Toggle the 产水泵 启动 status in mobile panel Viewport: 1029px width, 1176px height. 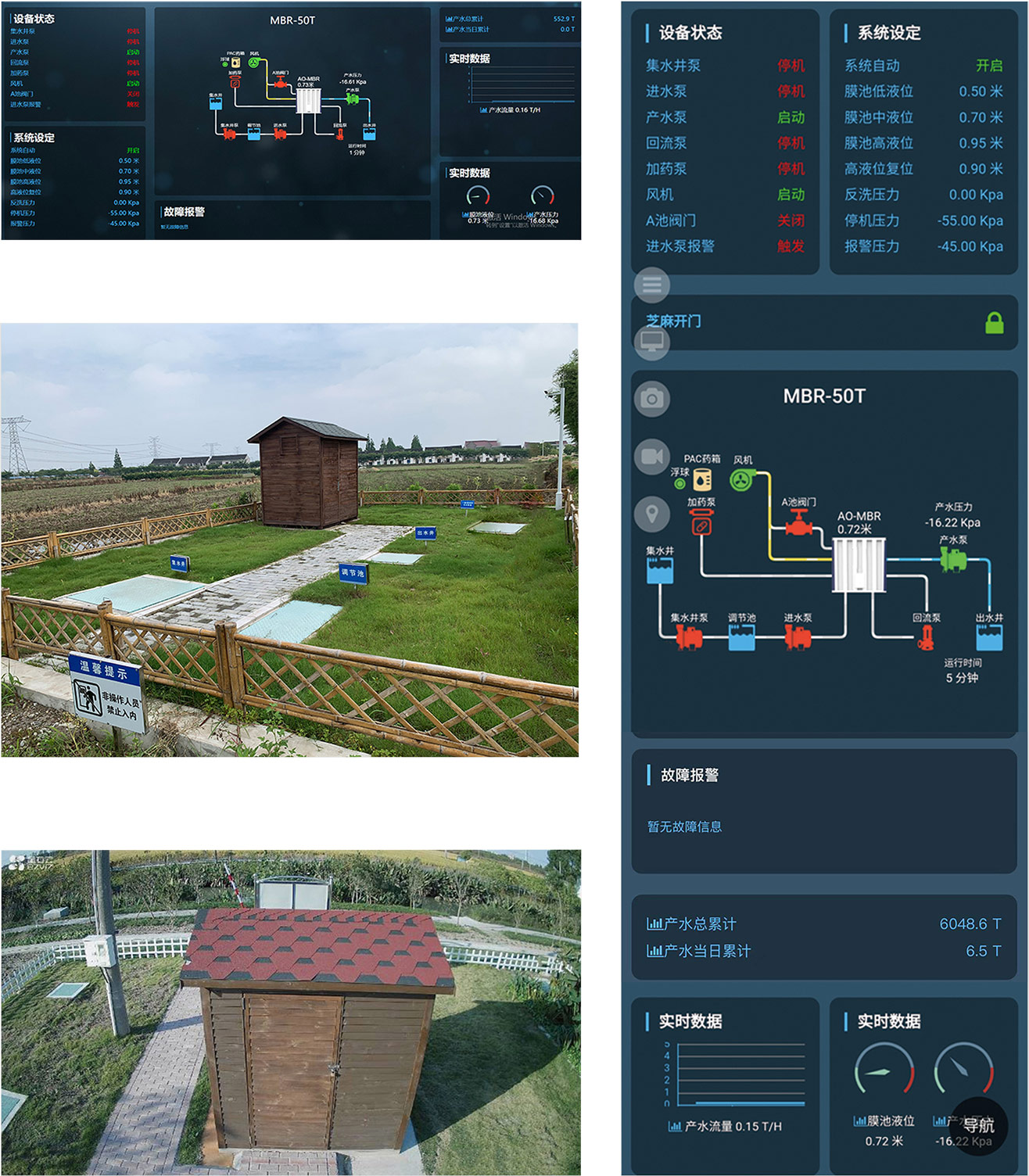pyautogui.click(x=791, y=117)
